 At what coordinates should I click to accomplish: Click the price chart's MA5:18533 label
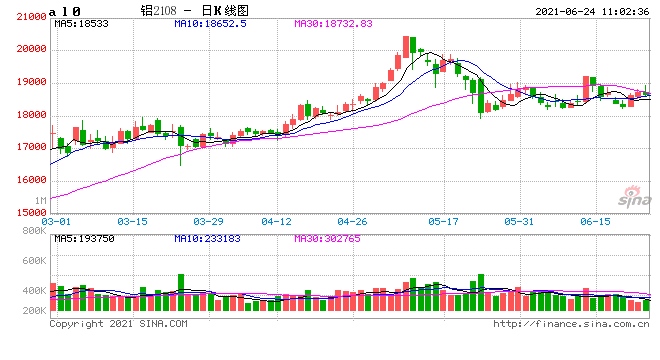(x=81, y=24)
